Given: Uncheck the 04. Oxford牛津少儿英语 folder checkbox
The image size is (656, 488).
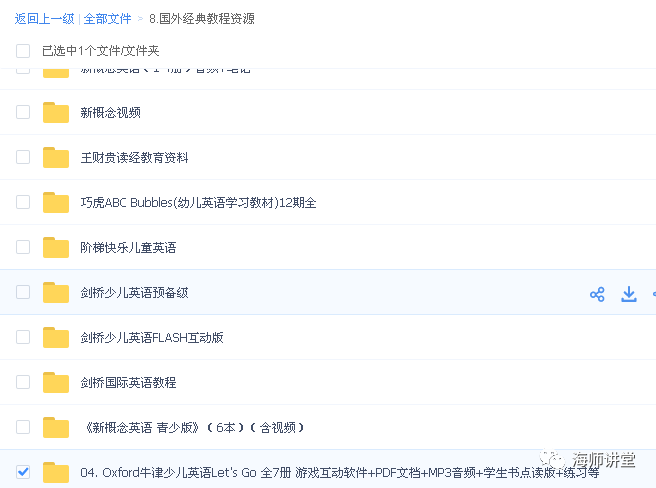Looking at the screenshot, I should point(23,472).
